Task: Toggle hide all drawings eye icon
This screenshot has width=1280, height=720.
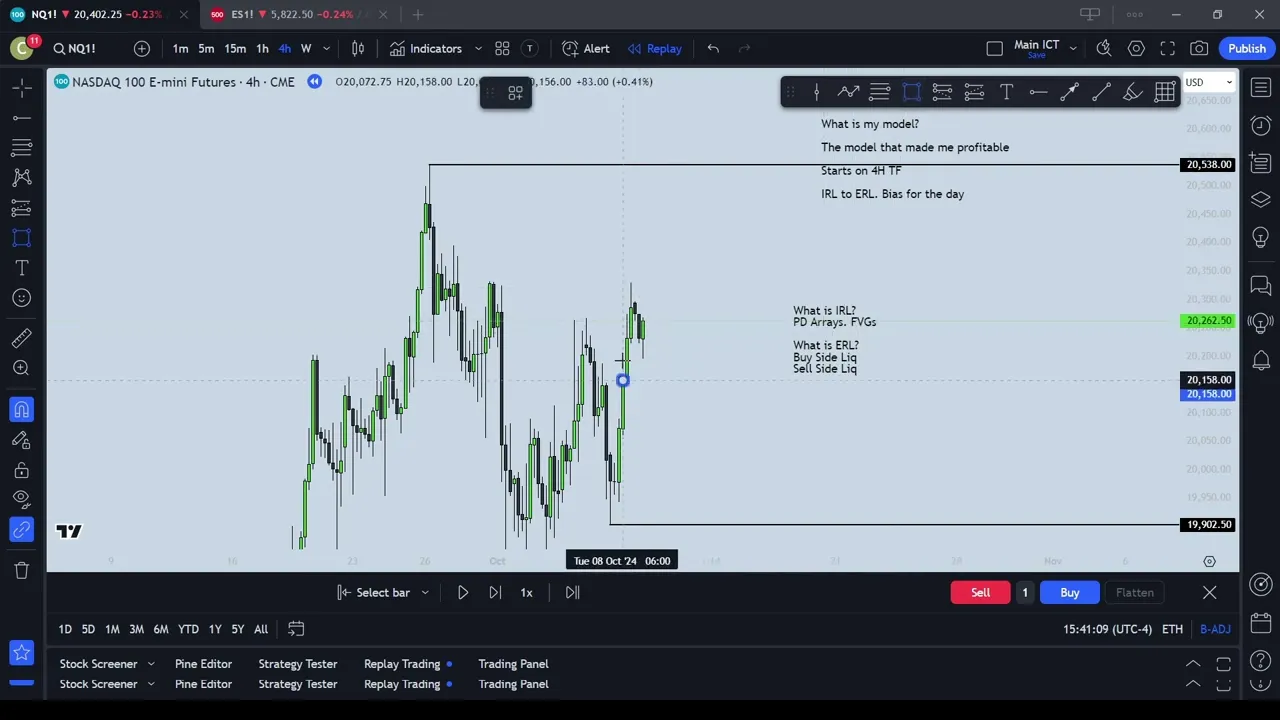Action: tap(21, 499)
